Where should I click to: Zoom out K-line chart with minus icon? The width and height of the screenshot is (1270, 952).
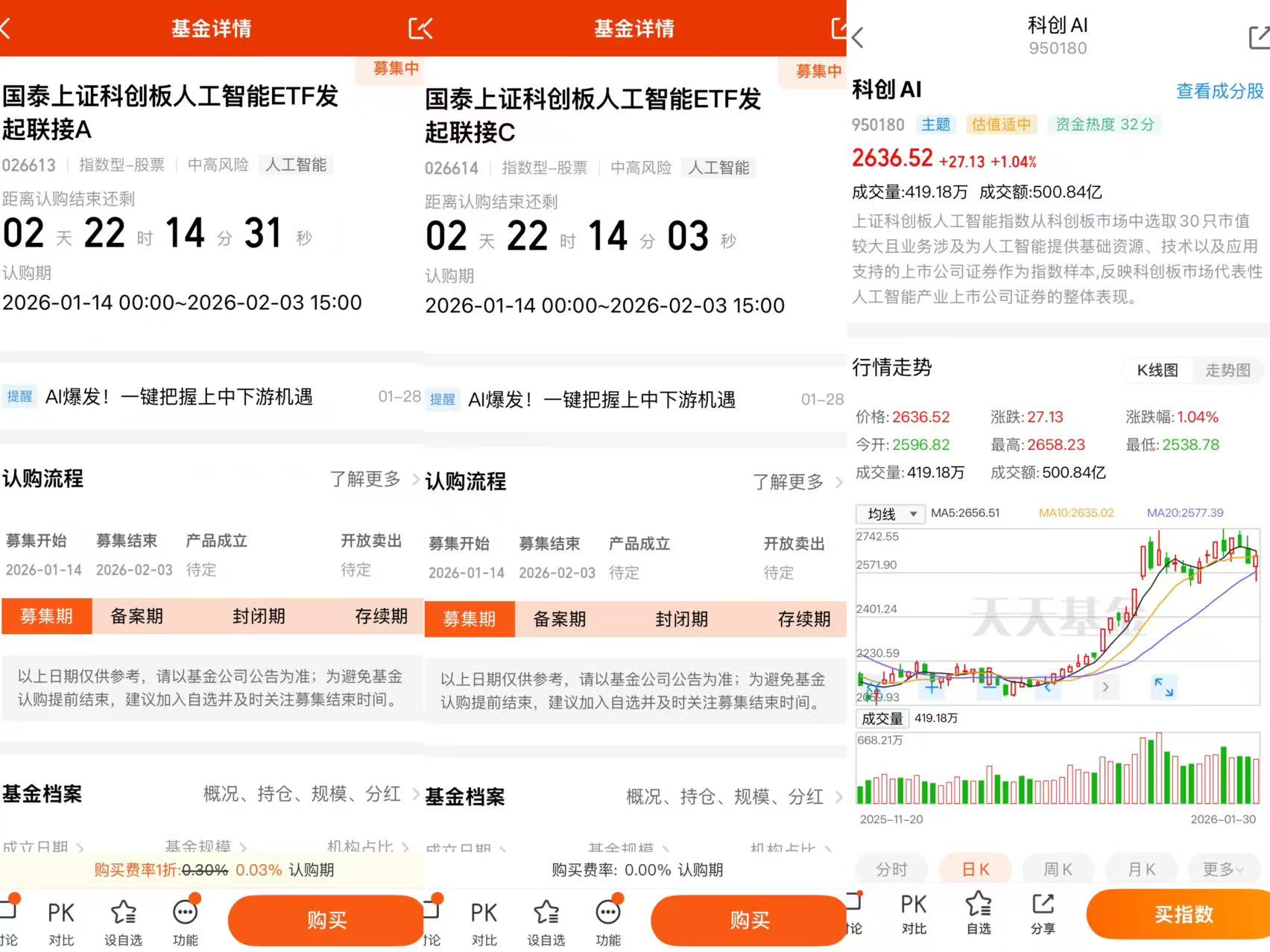[x=990, y=687]
